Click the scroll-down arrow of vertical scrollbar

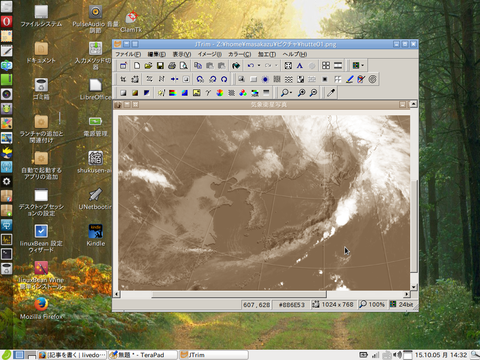pos(414,287)
